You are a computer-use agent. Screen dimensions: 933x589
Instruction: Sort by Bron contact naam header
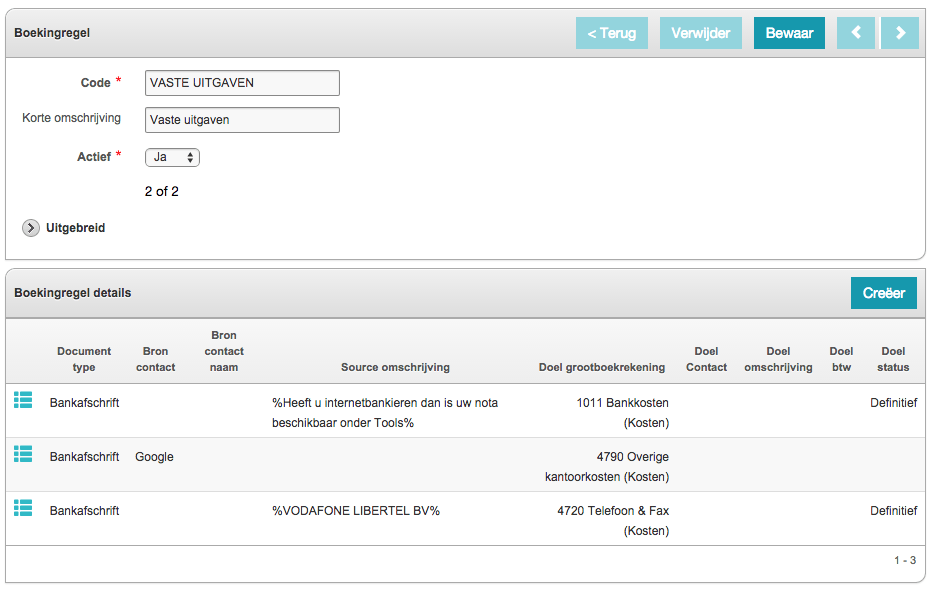[x=224, y=351]
